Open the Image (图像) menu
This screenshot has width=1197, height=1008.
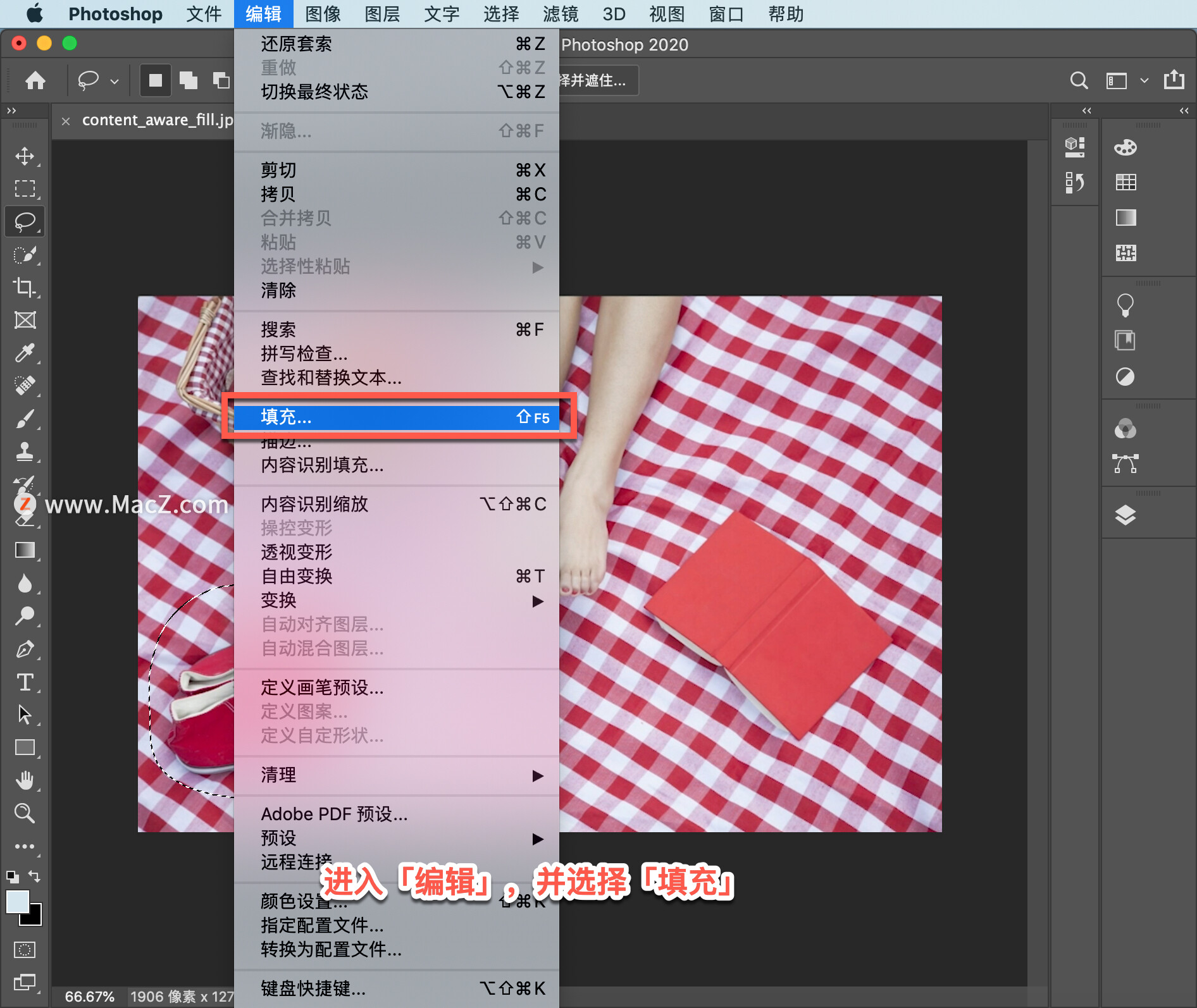323,14
